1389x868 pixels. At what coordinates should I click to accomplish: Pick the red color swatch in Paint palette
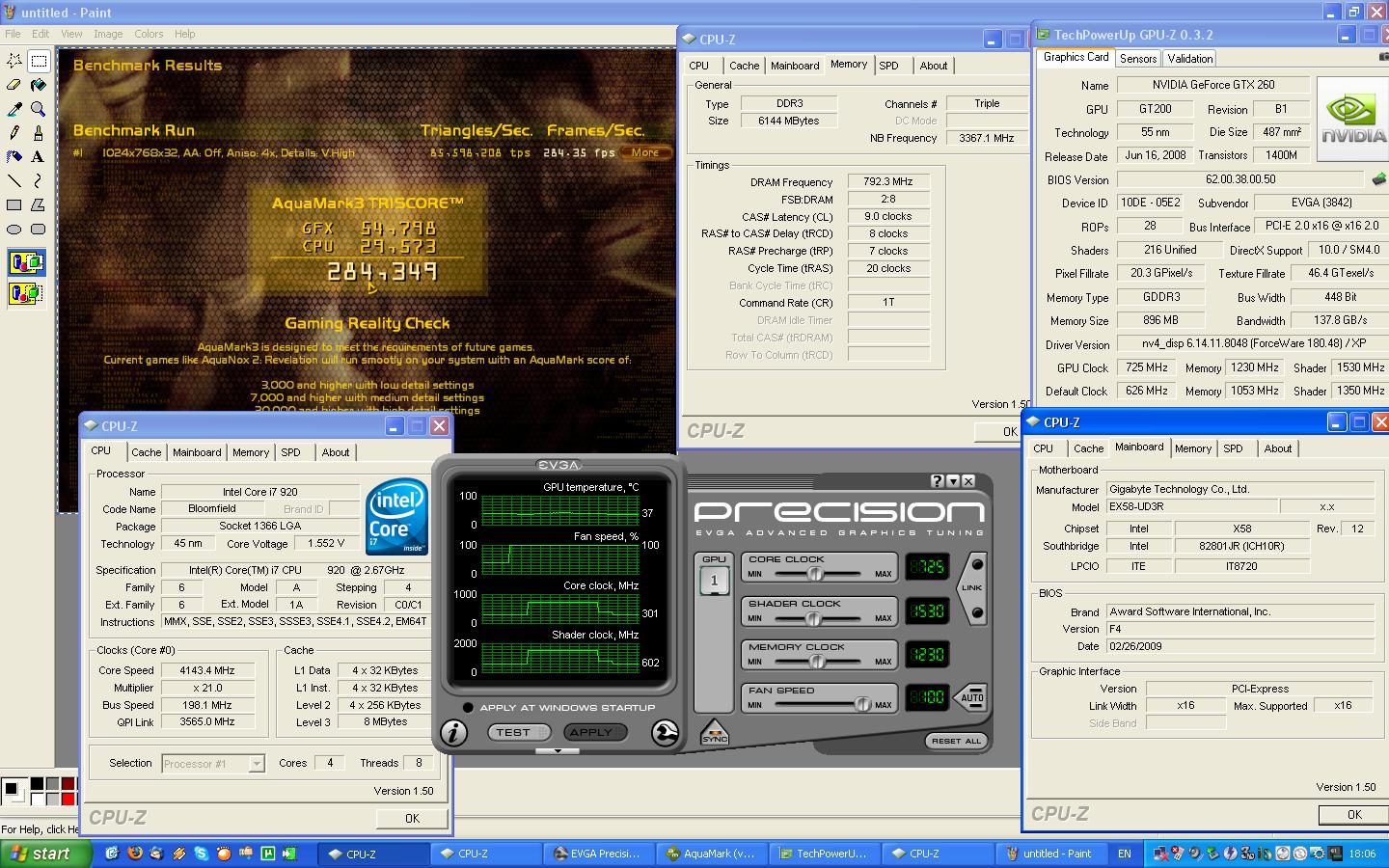[x=68, y=799]
